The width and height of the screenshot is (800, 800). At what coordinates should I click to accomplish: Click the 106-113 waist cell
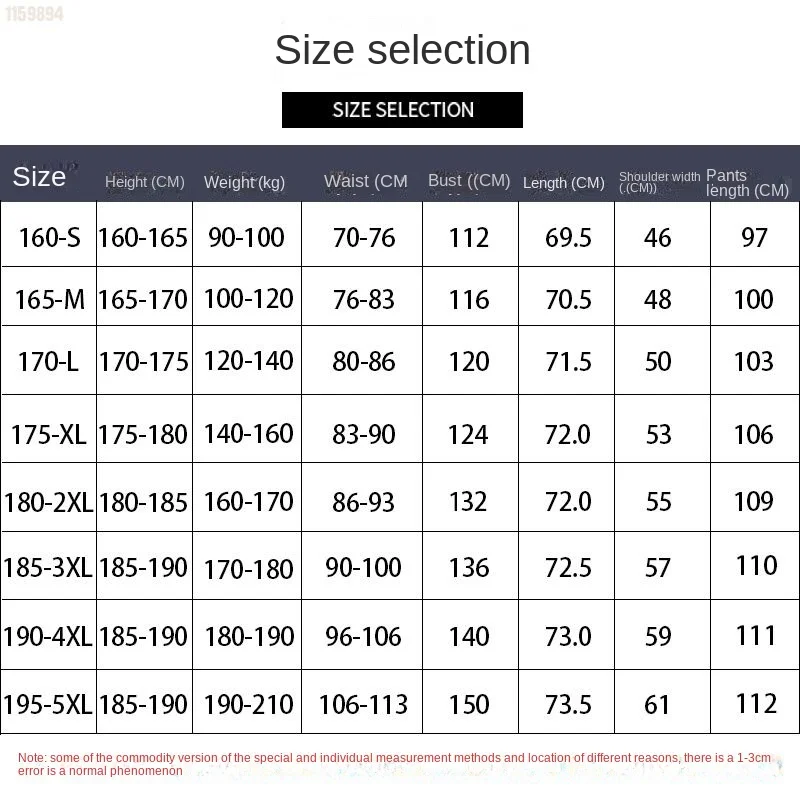363,704
